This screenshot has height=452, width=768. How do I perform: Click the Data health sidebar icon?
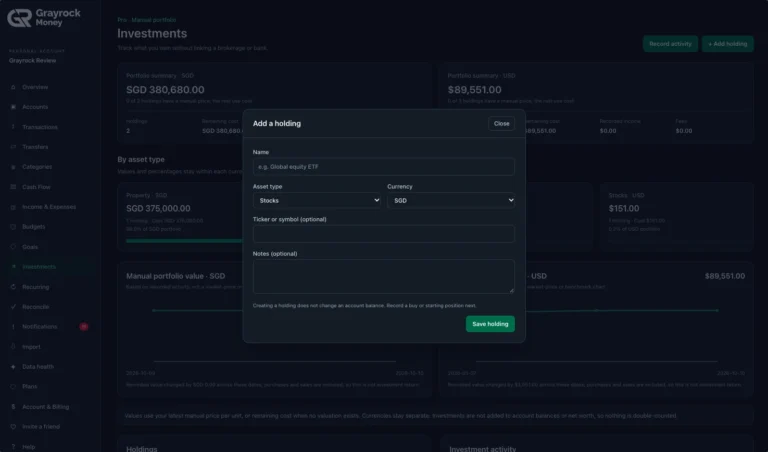[13, 367]
